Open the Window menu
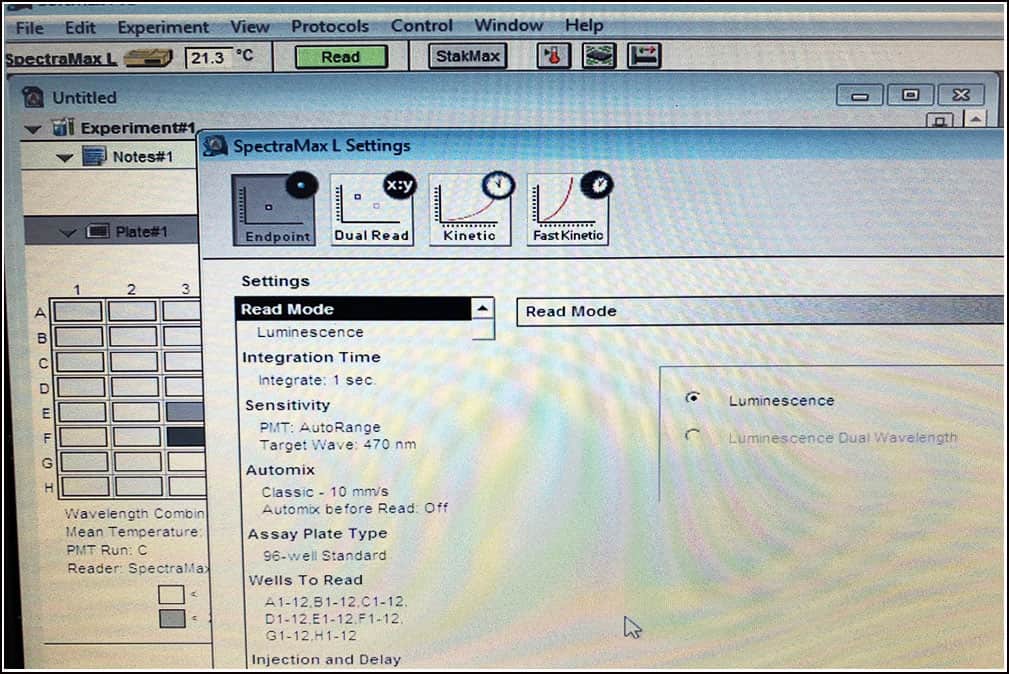 point(508,25)
